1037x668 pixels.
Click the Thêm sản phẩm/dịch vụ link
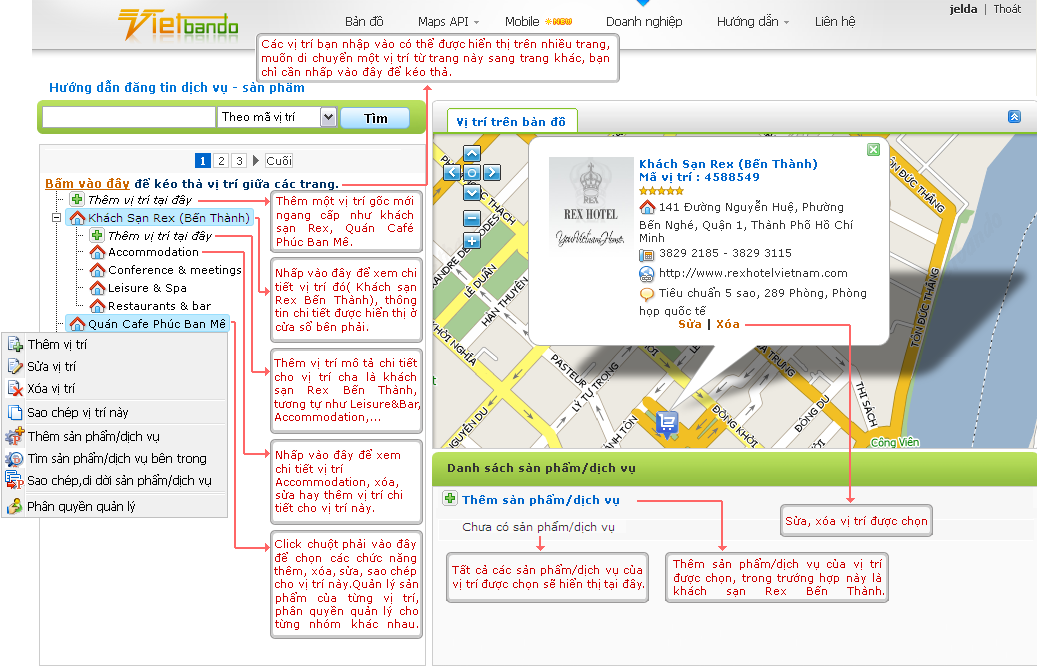(x=541, y=500)
